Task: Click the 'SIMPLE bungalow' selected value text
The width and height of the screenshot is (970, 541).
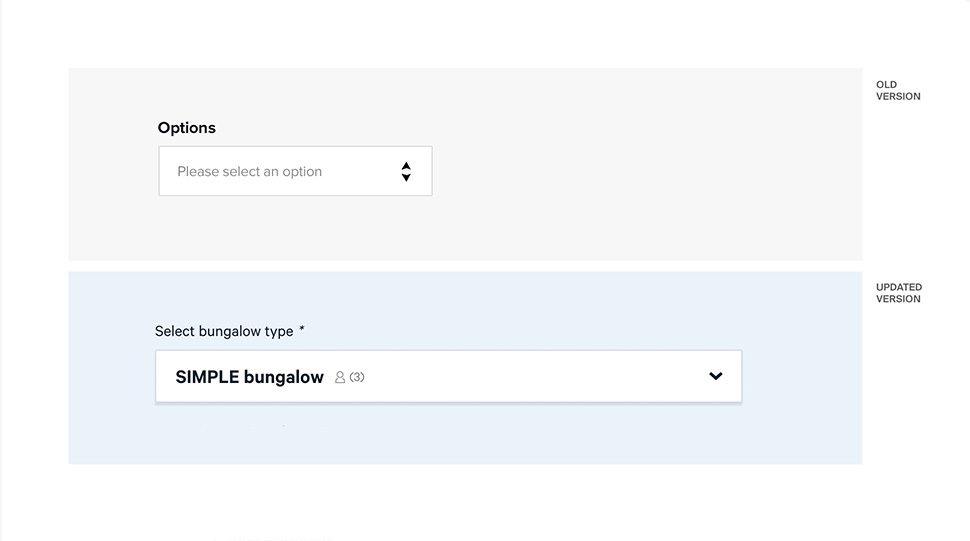Action: click(x=249, y=377)
